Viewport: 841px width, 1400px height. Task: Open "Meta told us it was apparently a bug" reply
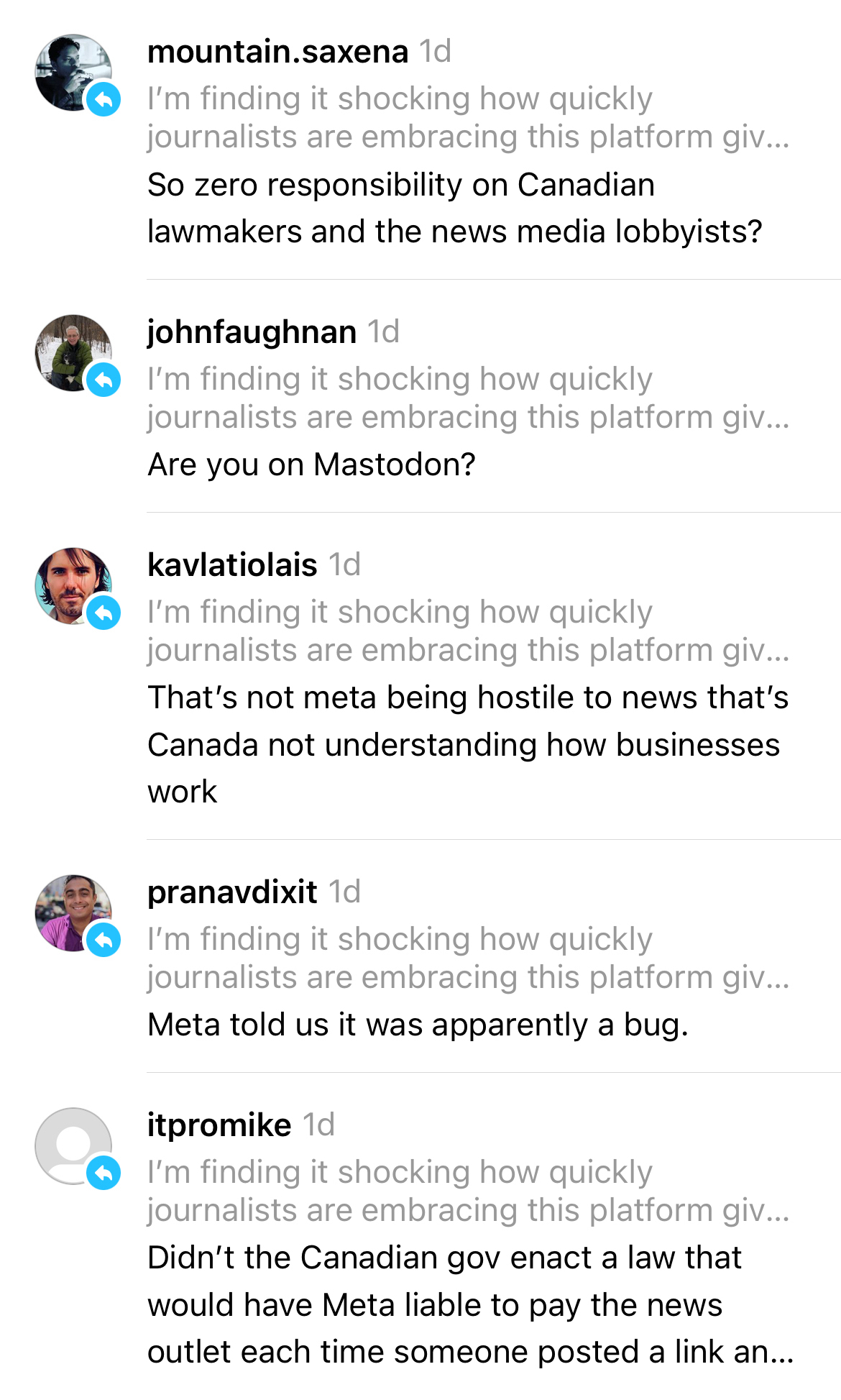[x=418, y=1025]
